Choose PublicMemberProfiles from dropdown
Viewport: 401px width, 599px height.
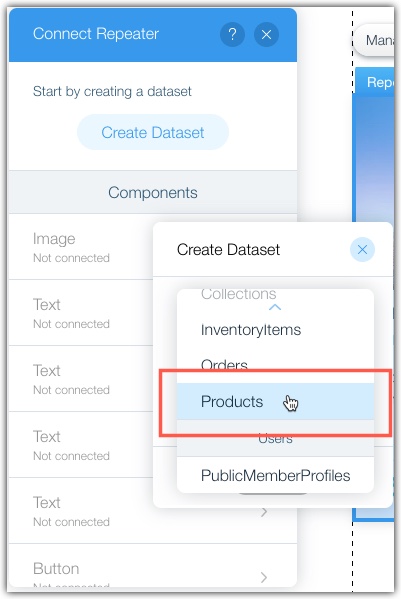coord(275,476)
